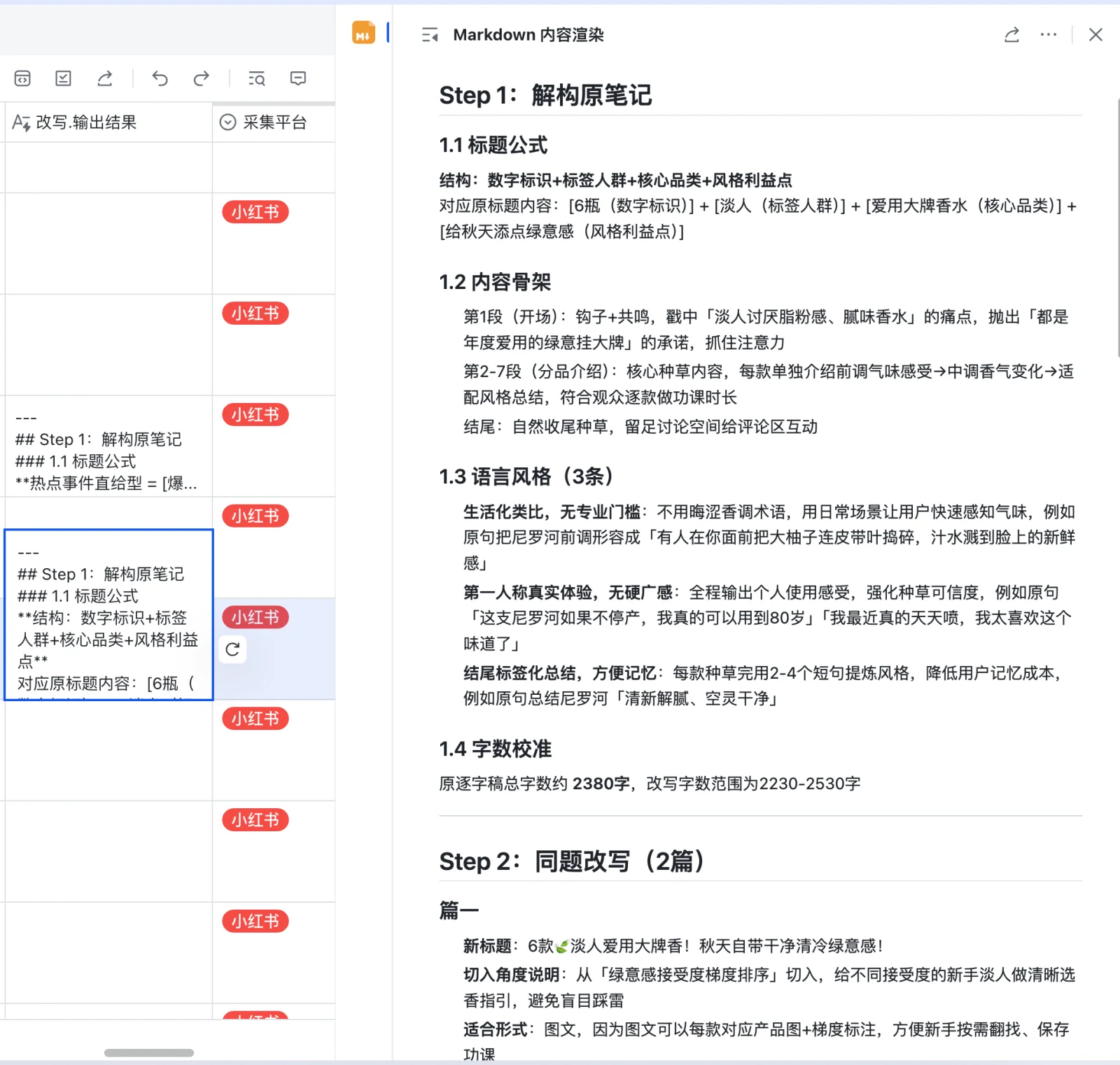The image size is (1120, 1065).
Task: Click the 1.1 标题公式 heading
Action: [493, 146]
